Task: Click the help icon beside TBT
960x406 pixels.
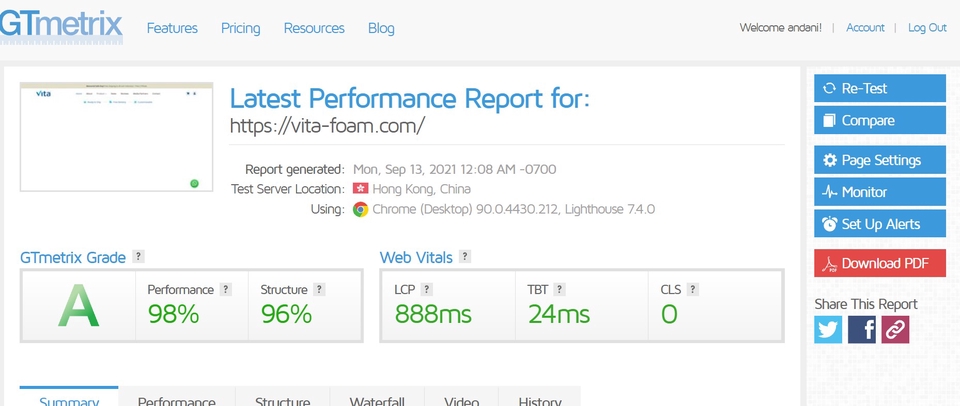Action: click(x=559, y=290)
